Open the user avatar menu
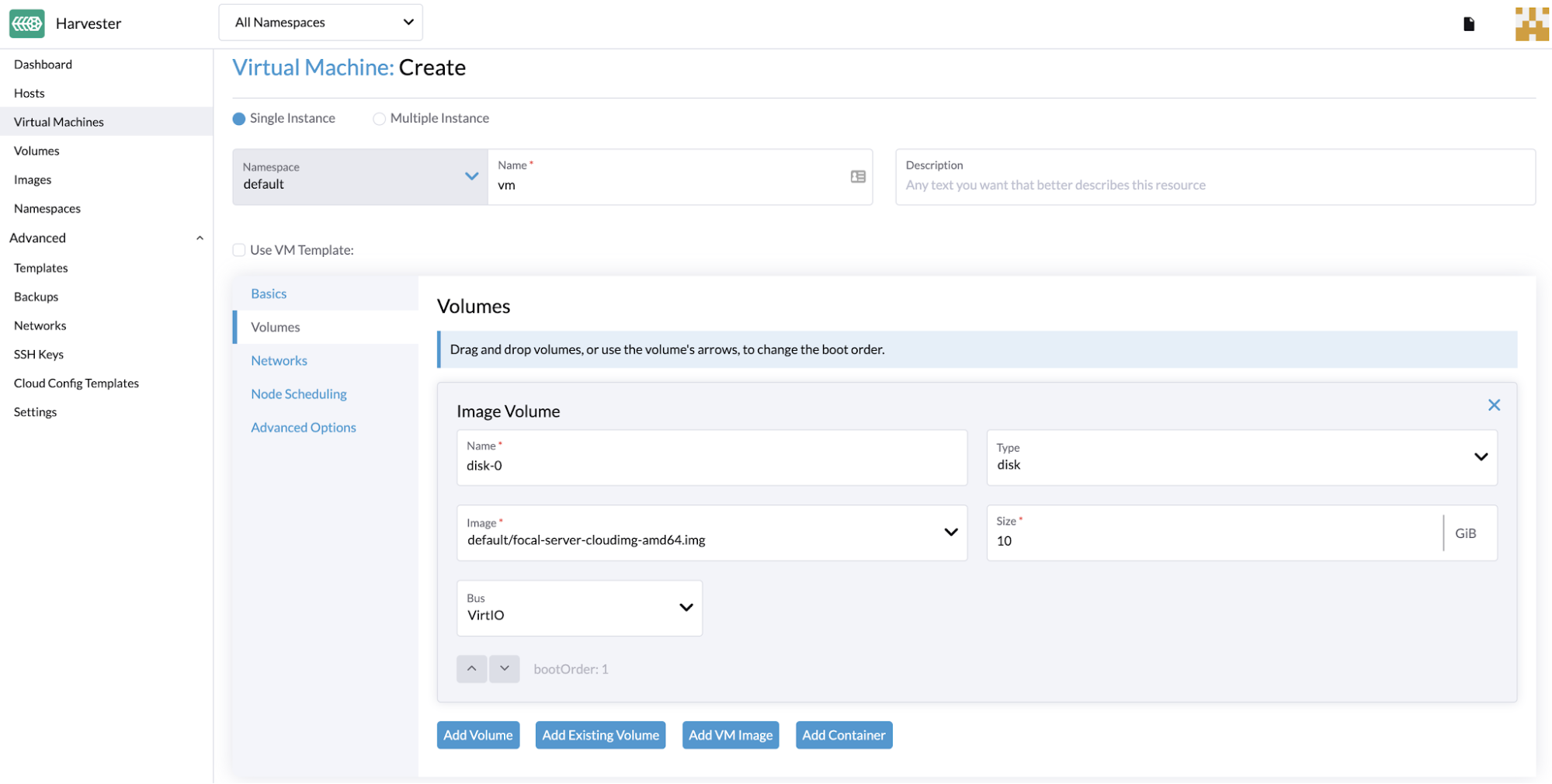Image resolution: width=1552 pixels, height=784 pixels. [1531, 24]
